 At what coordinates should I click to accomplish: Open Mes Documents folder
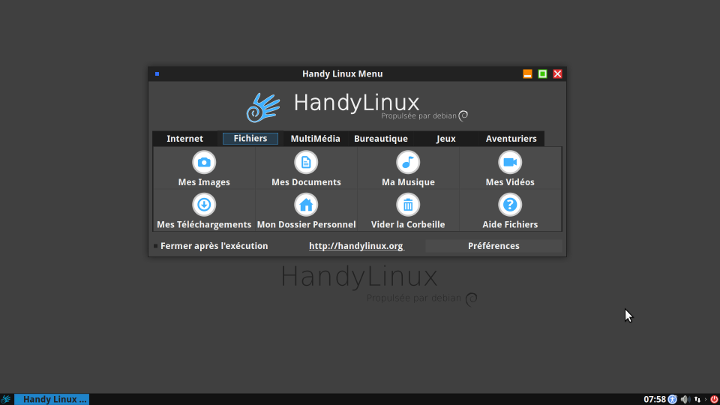point(306,169)
